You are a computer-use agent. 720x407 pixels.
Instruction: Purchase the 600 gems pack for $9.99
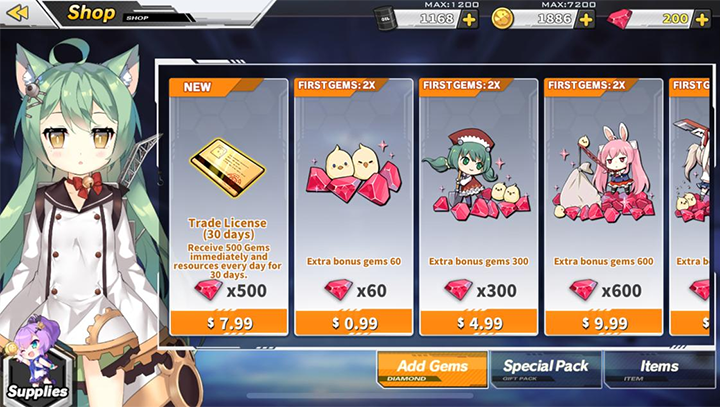[x=604, y=322]
